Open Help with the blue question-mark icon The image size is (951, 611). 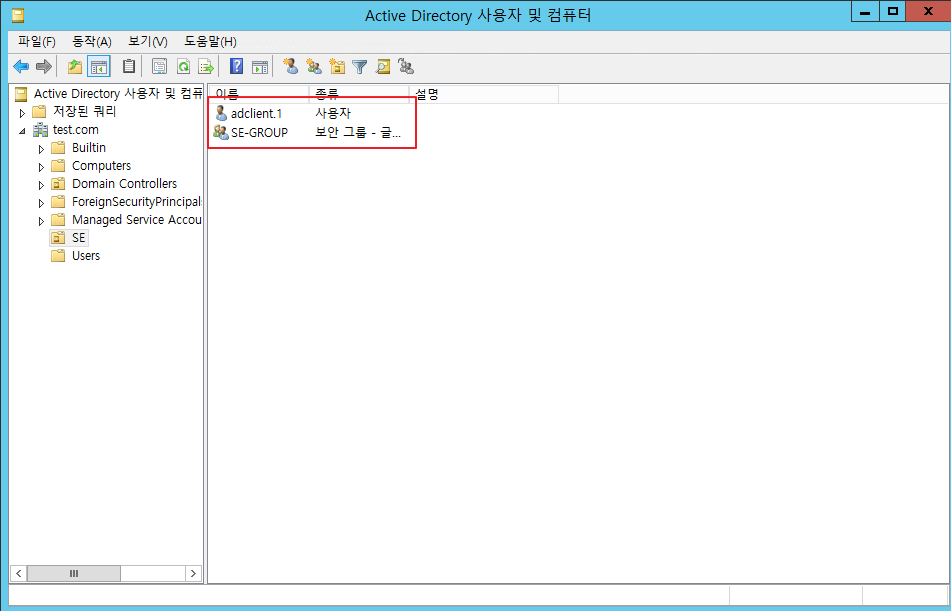pyautogui.click(x=237, y=67)
